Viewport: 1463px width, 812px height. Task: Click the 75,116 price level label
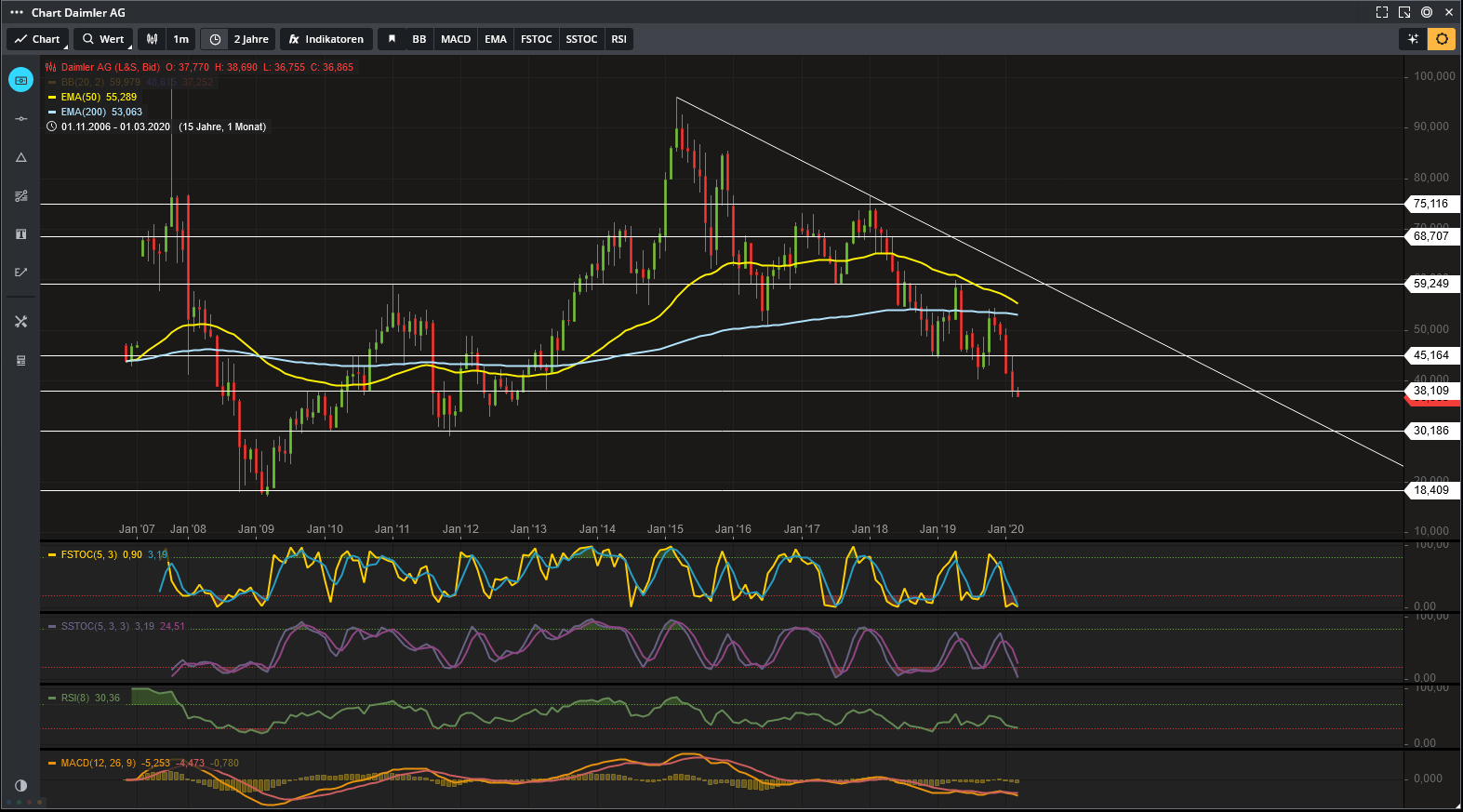(x=1430, y=204)
